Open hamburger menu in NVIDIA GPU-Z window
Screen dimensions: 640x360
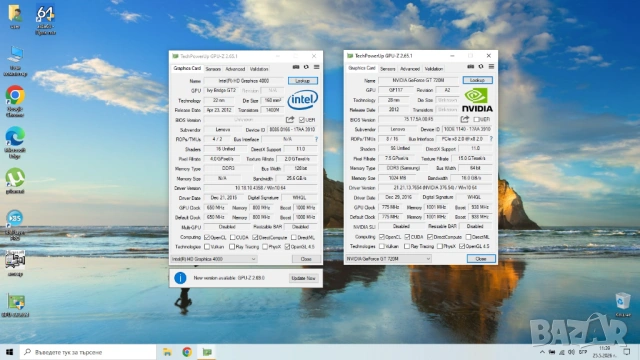point(491,67)
